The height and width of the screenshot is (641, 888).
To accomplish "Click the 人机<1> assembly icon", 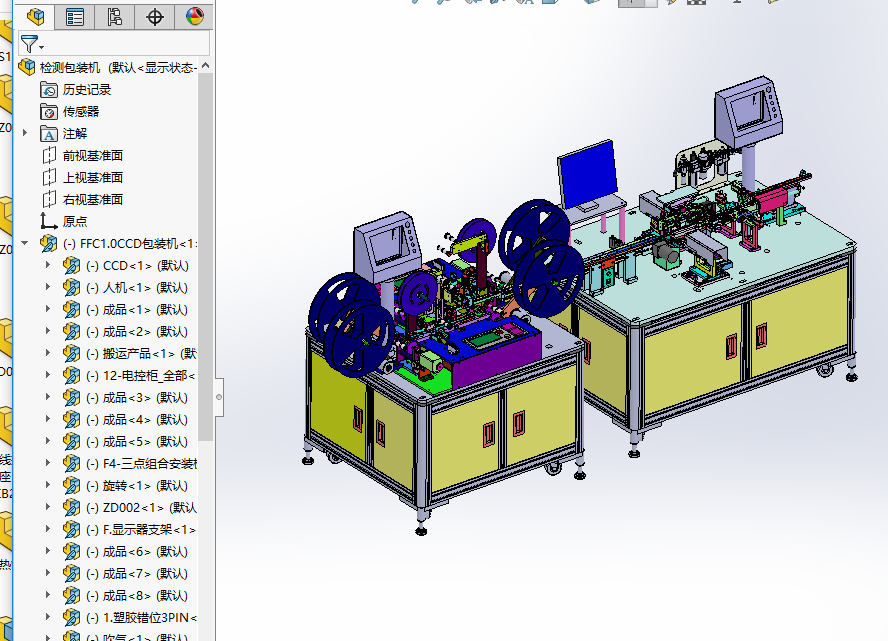I will coord(71,287).
